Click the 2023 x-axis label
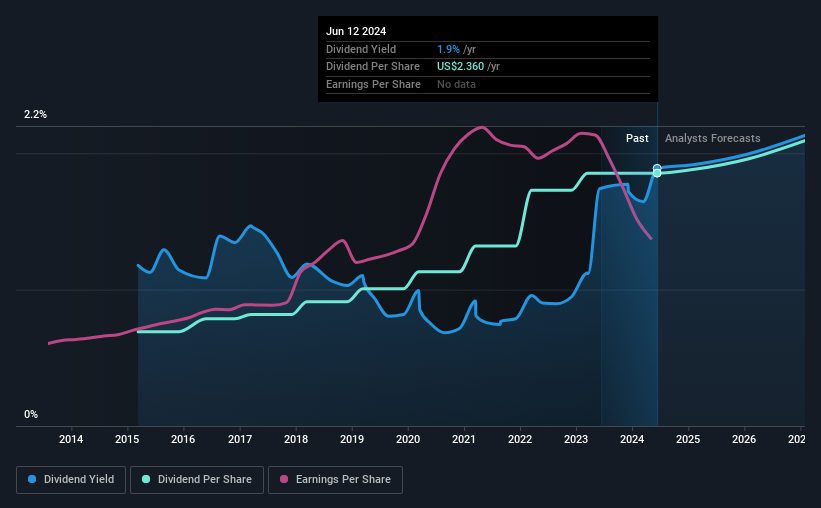Image resolution: width=821 pixels, height=508 pixels. (x=576, y=439)
